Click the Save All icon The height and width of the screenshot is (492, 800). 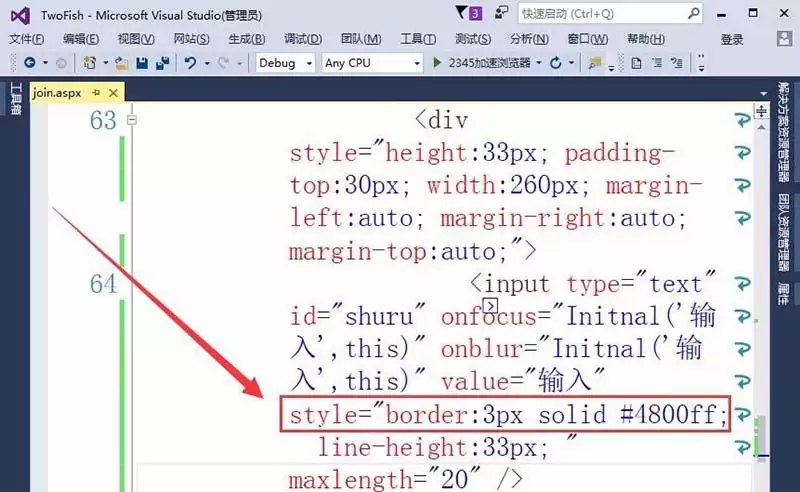pyautogui.click(x=159, y=63)
